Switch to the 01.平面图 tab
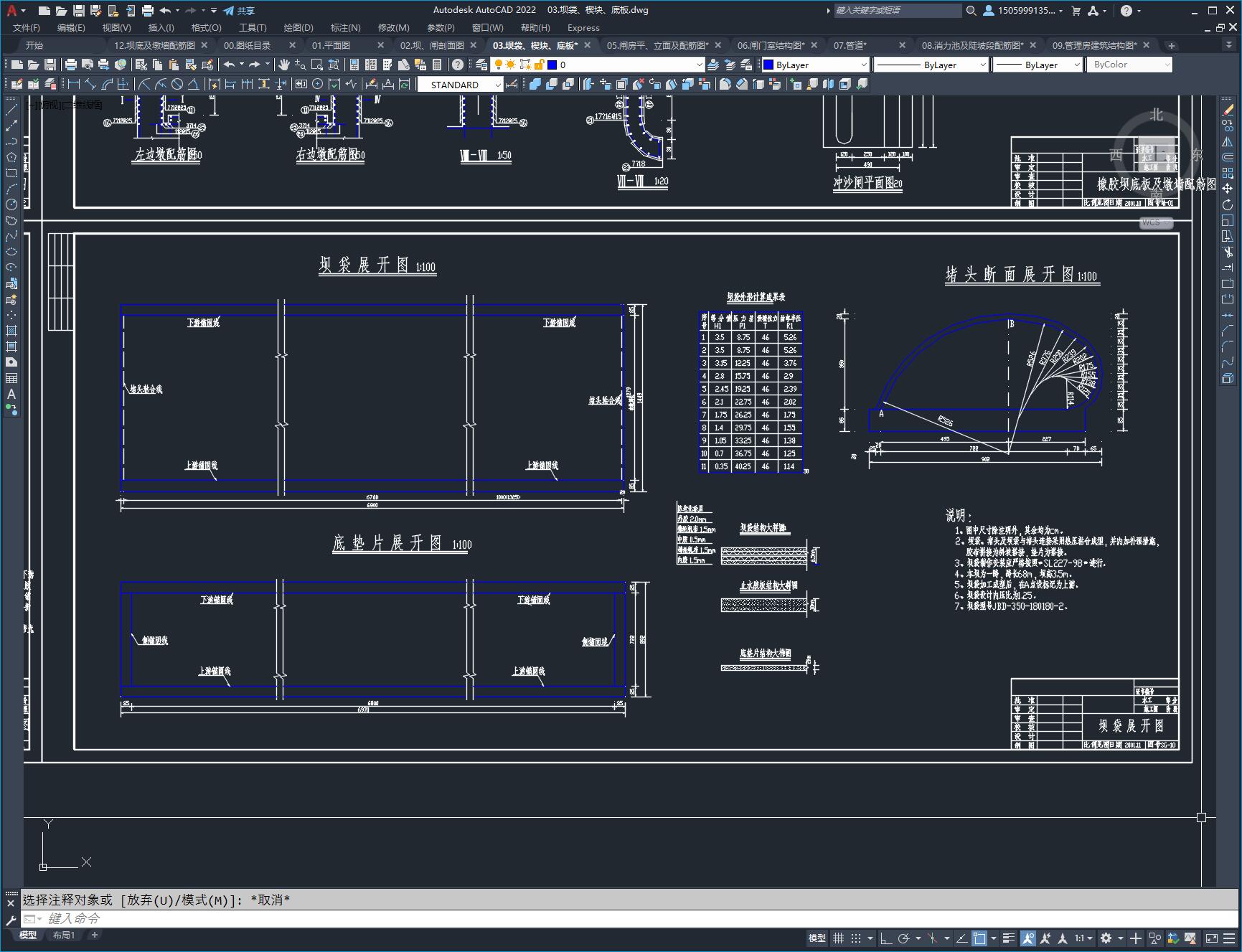 tap(331, 45)
